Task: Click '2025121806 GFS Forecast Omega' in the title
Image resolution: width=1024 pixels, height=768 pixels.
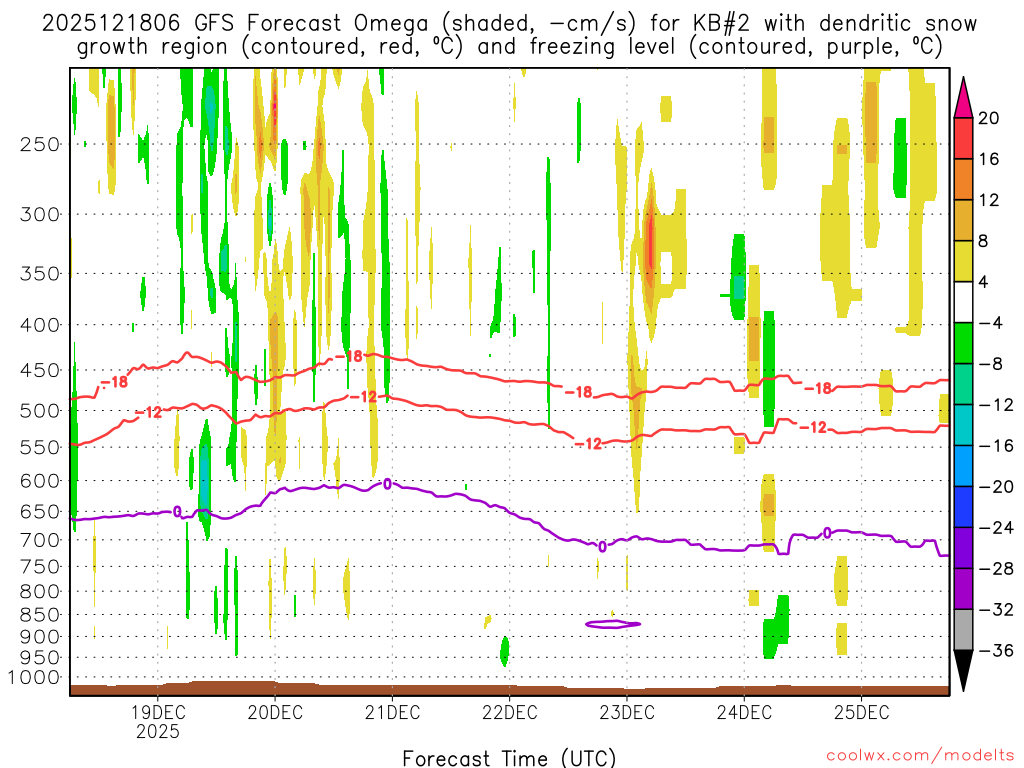Action: 236,24
